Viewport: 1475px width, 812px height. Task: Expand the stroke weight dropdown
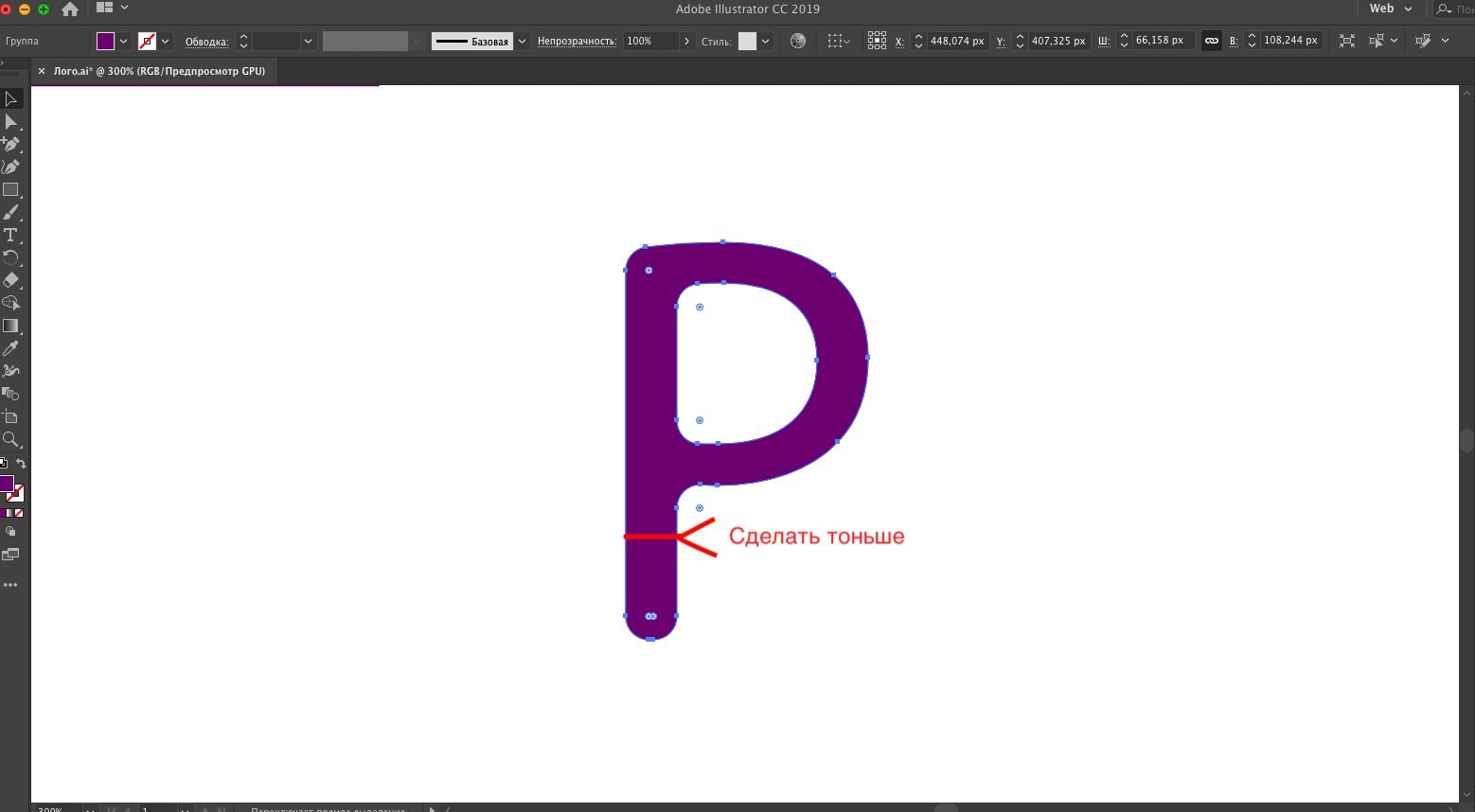[x=308, y=41]
